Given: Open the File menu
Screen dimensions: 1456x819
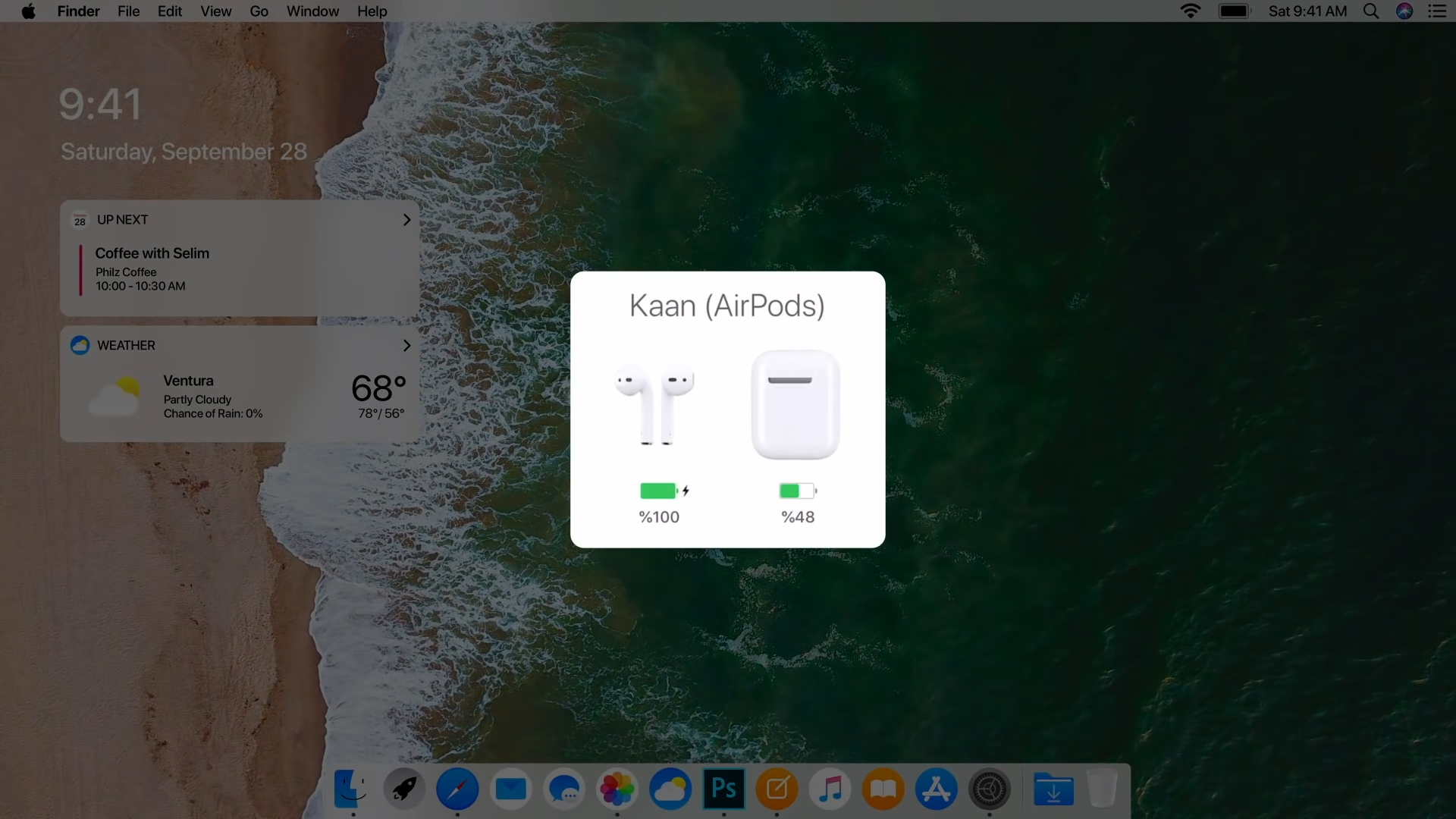Looking at the screenshot, I should [x=128, y=11].
